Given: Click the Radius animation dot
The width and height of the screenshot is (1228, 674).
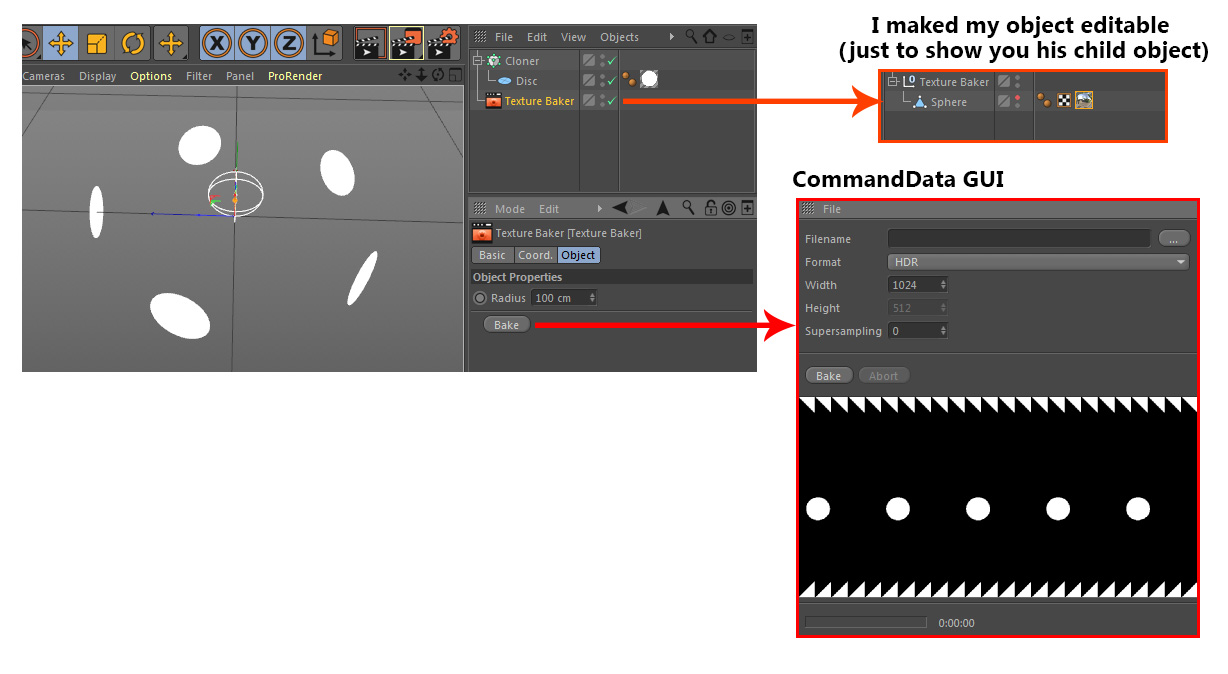Looking at the screenshot, I should pyautogui.click(x=480, y=298).
